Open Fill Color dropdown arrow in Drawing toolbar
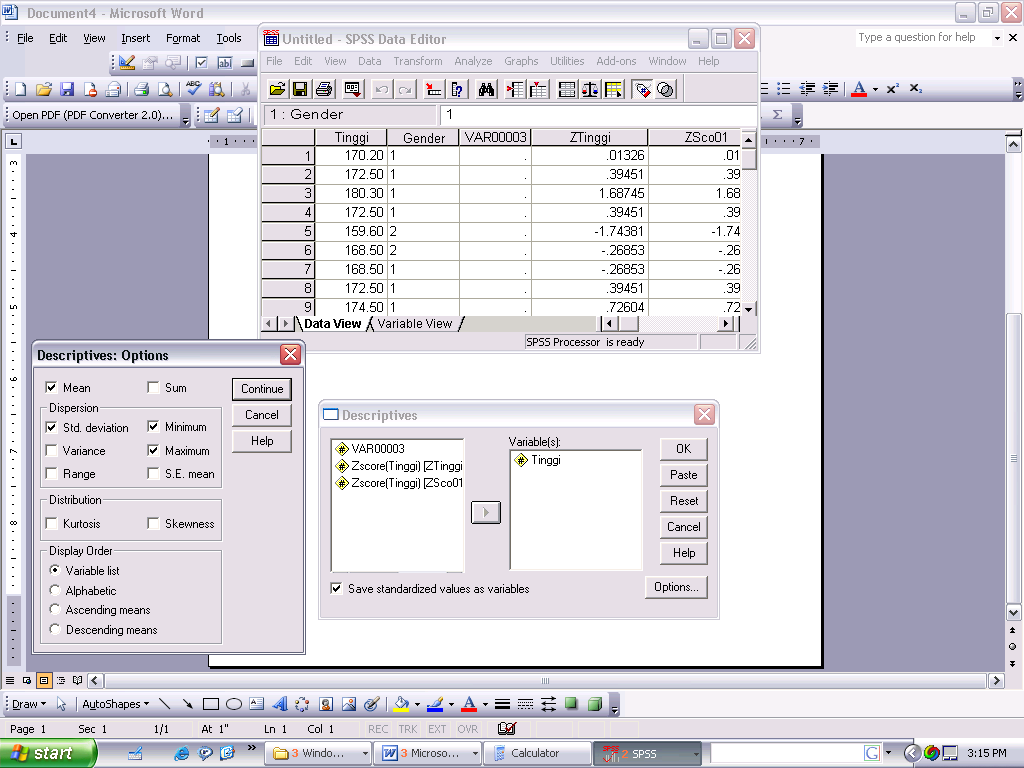 pyautogui.click(x=417, y=704)
